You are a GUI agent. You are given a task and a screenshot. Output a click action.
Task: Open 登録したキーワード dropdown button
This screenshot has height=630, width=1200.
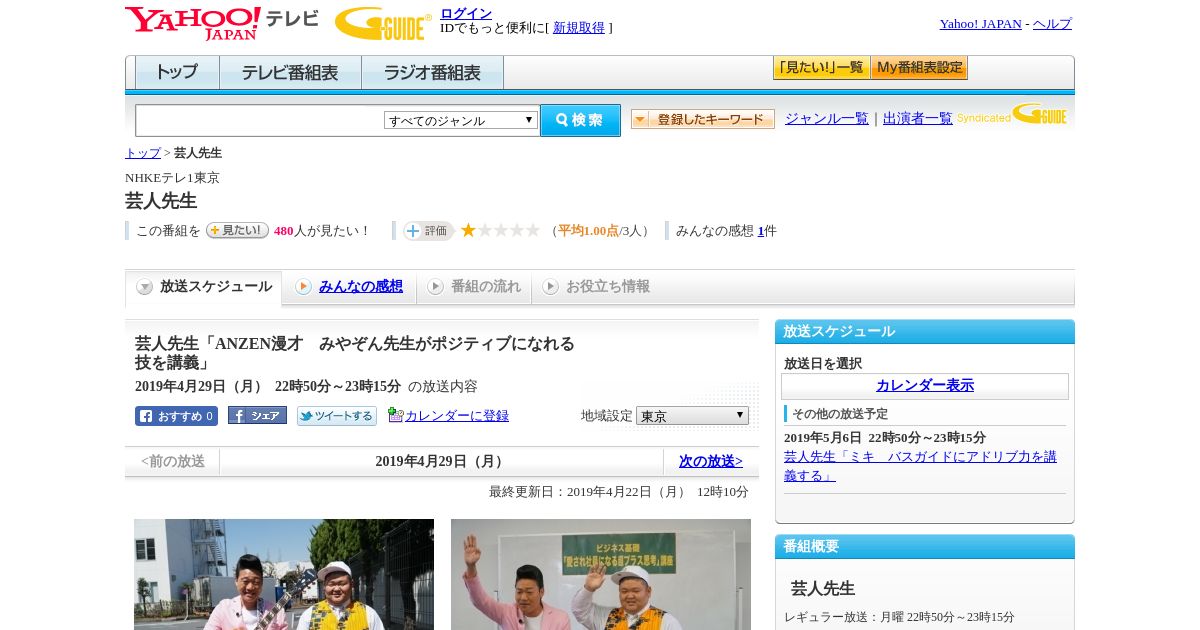[703, 119]
